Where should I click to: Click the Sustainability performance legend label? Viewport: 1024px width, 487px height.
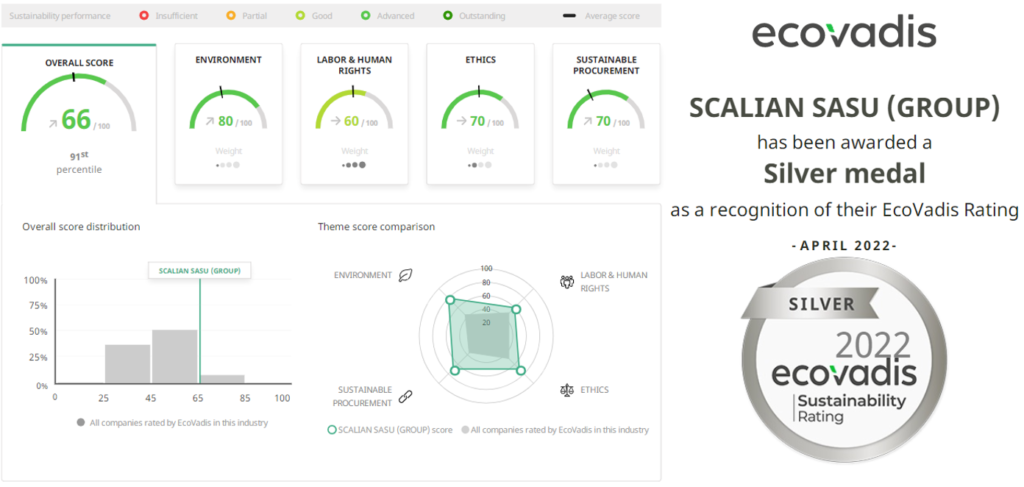point(59,16)
